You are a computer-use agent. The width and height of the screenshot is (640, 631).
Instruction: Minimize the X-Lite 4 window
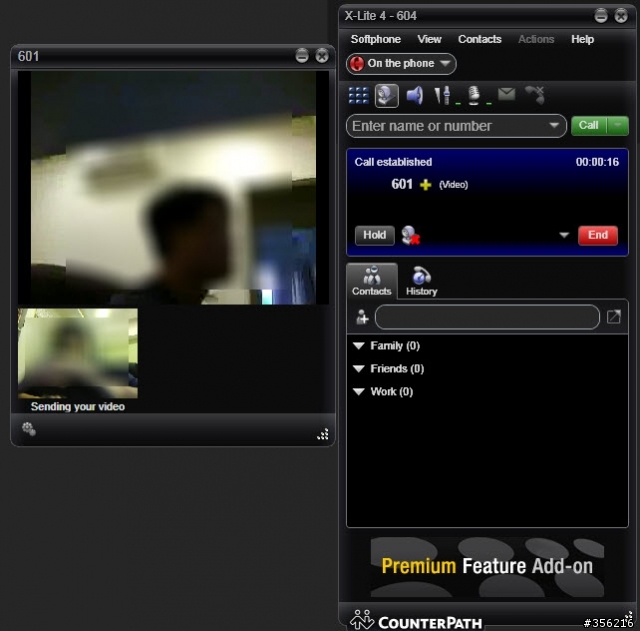coord(601,16)
